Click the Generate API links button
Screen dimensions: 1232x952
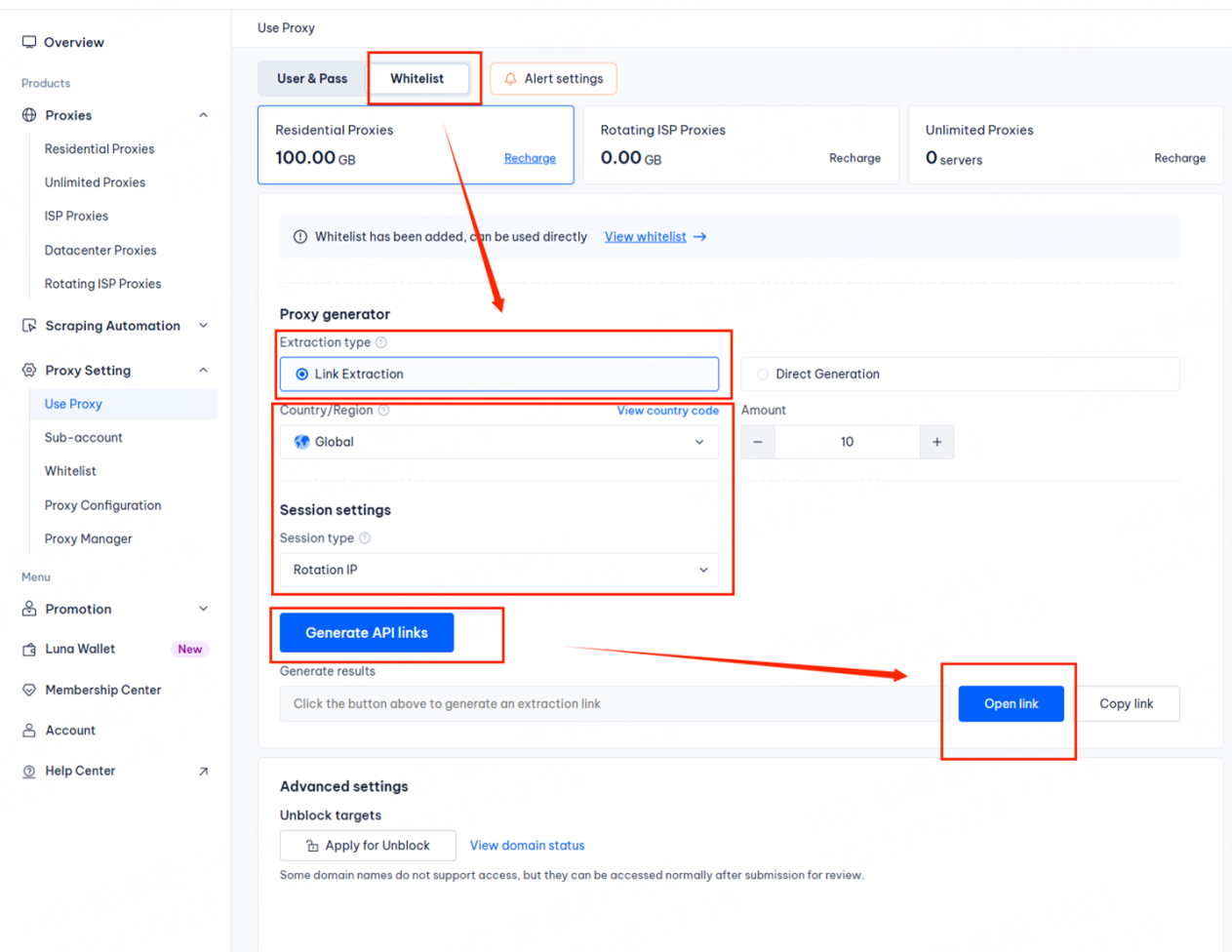366,633
